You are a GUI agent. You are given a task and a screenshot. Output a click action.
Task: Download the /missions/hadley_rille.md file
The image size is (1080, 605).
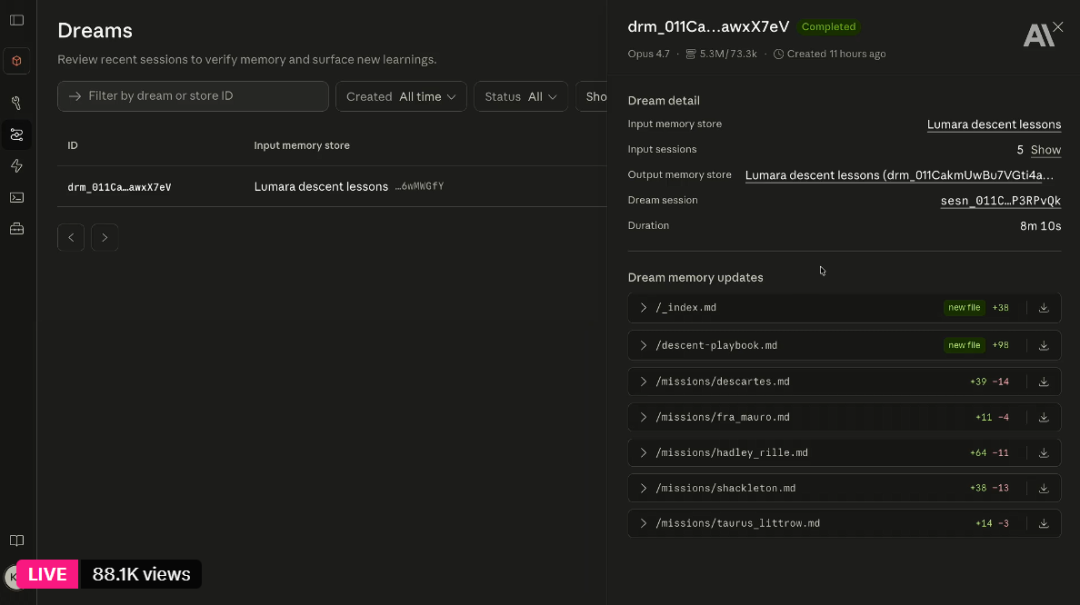1043,453
